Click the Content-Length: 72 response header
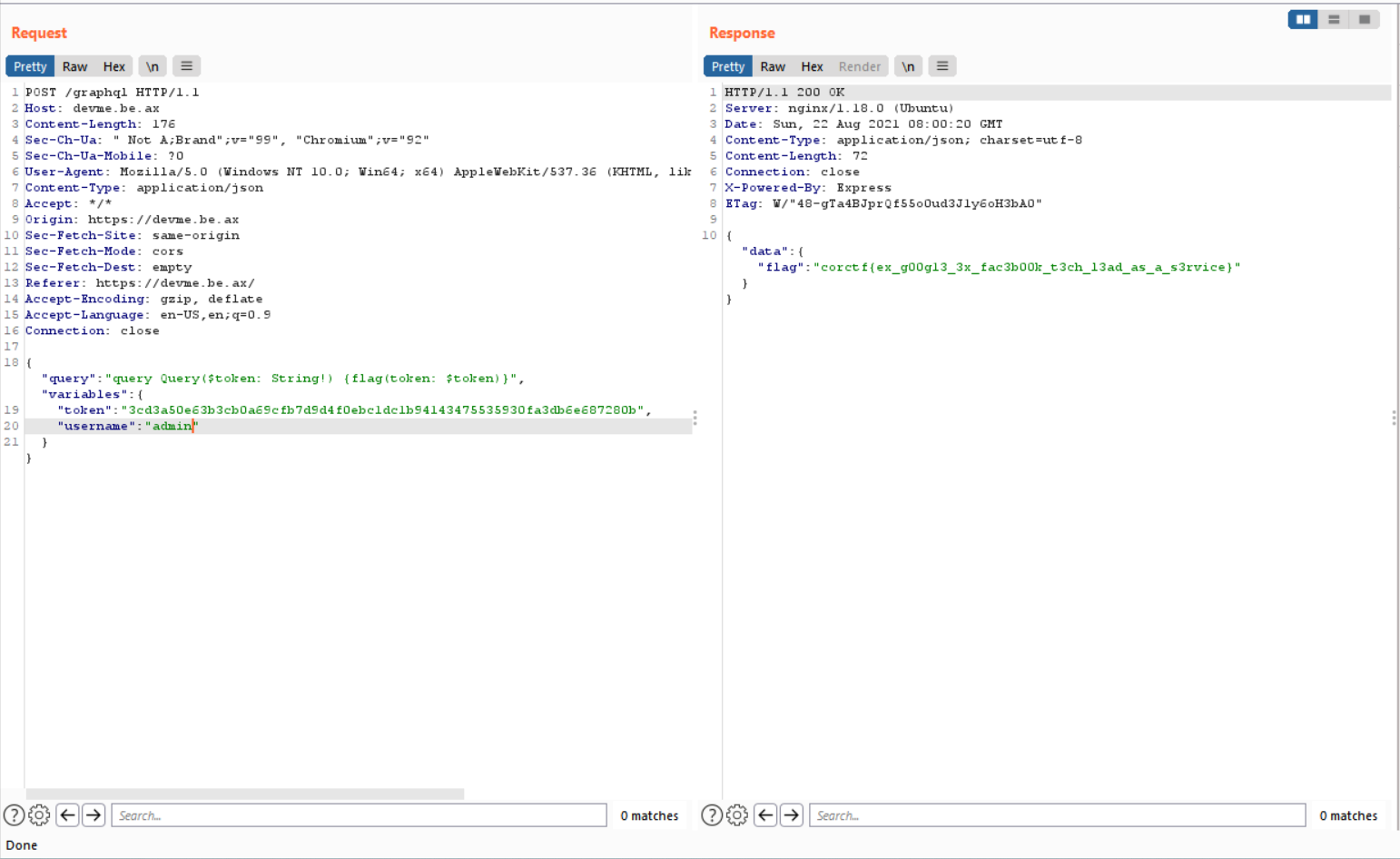Screen dimensions: 1400x859 coord(796,156)
